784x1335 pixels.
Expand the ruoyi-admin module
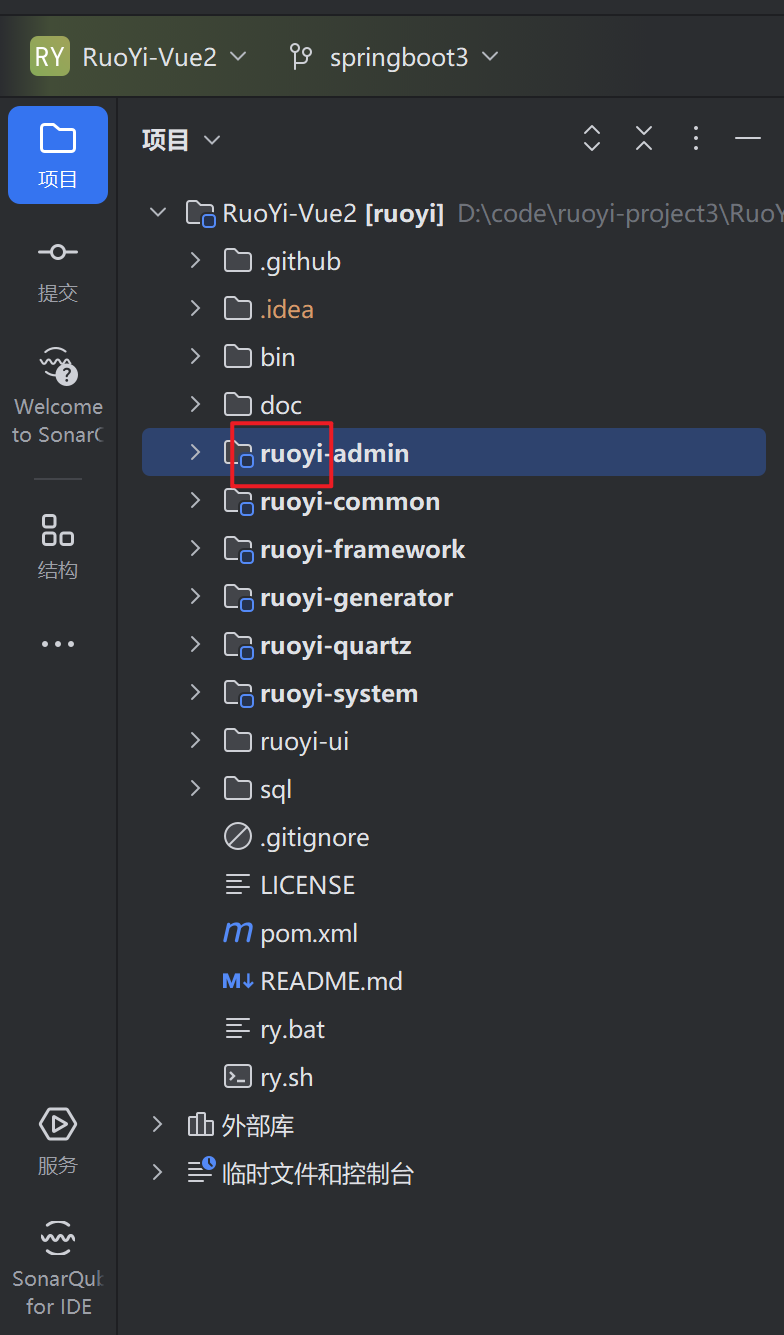click(x=195, y=453)
